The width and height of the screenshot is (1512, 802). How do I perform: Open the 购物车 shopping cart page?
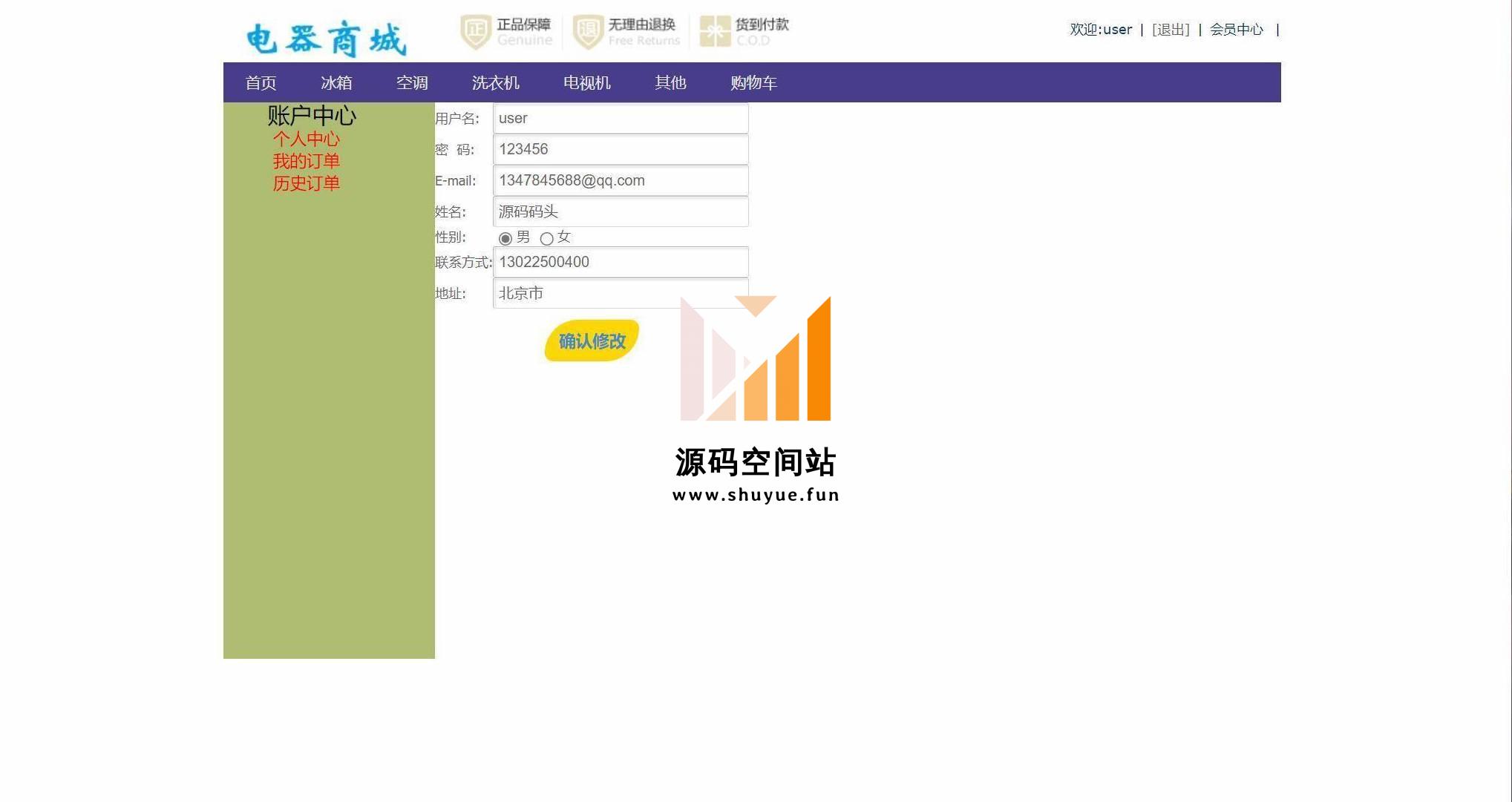pyautogui.click(x=753, y=82)
